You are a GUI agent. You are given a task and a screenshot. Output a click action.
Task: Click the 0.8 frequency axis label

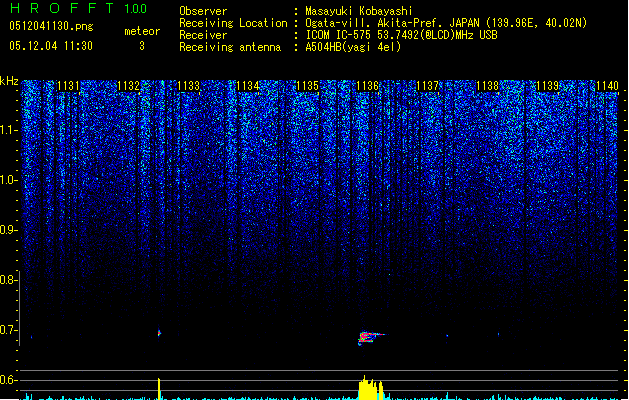[x=8, y=280]
